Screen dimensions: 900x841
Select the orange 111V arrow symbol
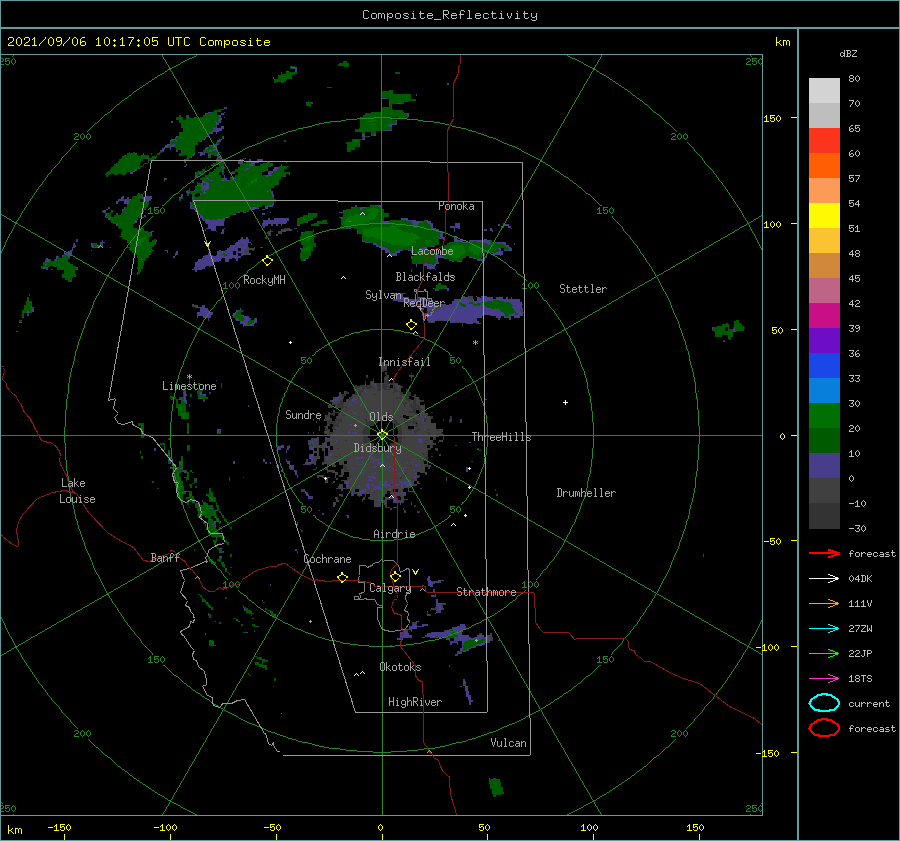(824, 603)
